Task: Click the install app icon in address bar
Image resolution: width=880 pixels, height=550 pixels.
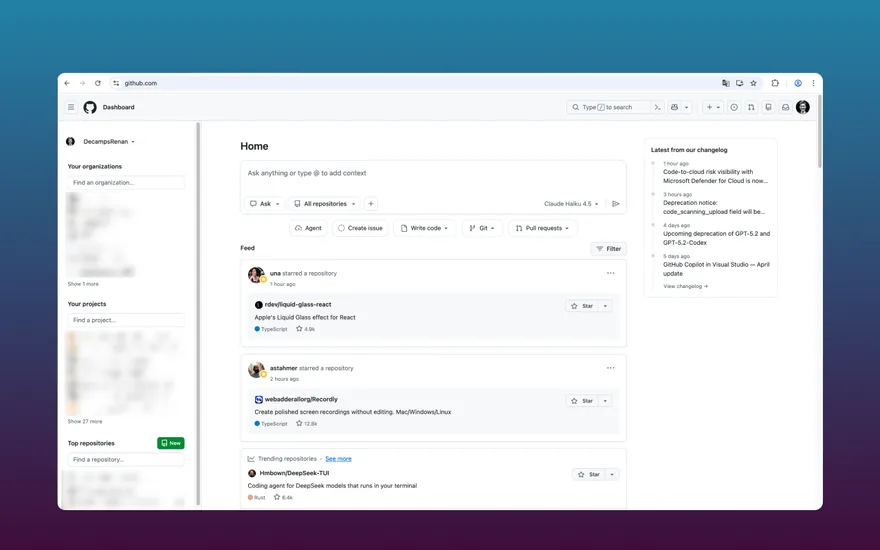Action: tap(740, 83)
